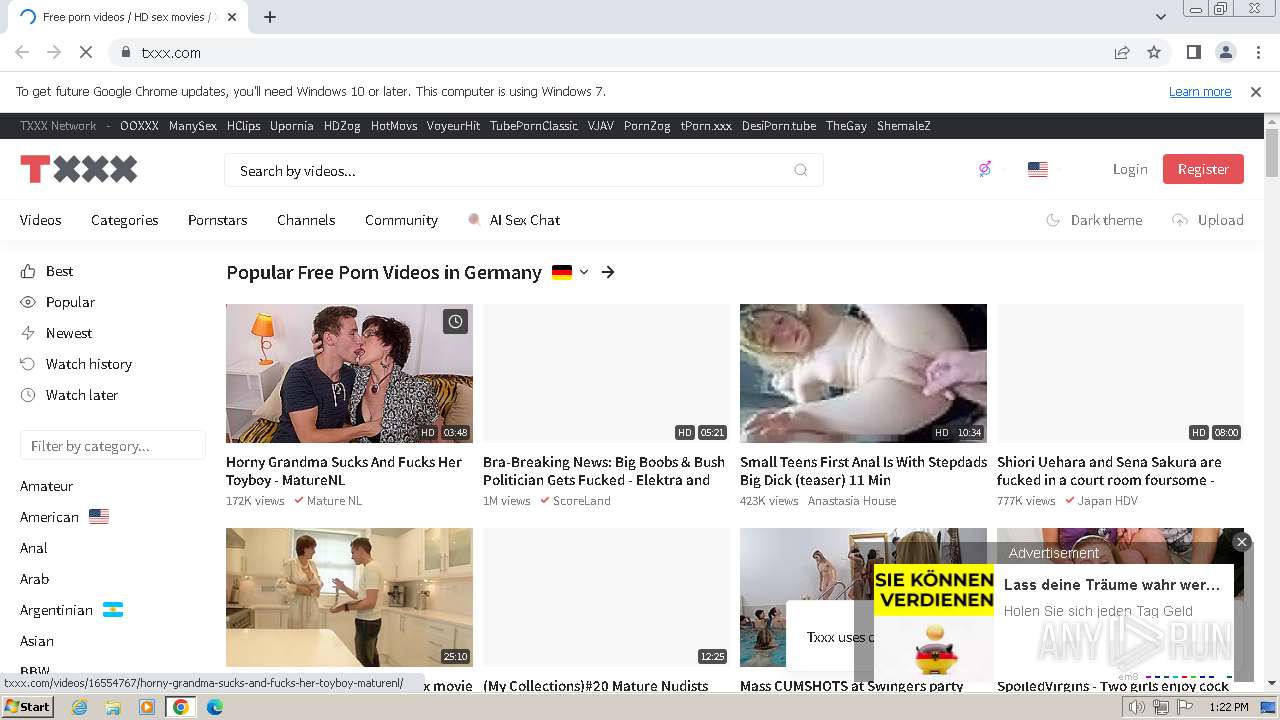The image size is (1280, 720).
Task: Select Best in the sidebar
Action: (x=47, y=271)
